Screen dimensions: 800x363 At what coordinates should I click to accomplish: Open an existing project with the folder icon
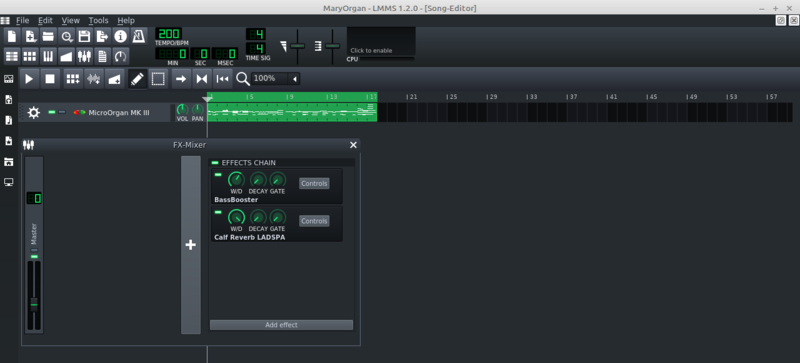48,36
